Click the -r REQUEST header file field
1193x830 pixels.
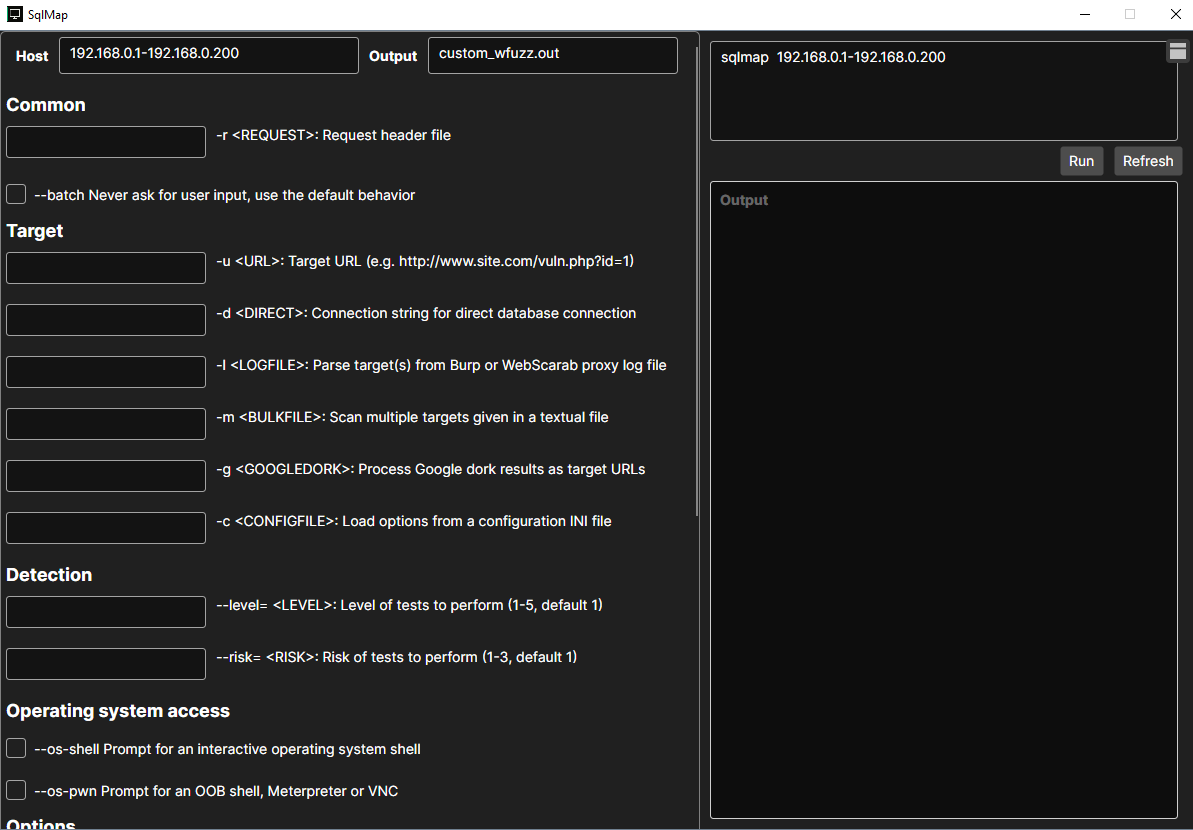(106, 141)
